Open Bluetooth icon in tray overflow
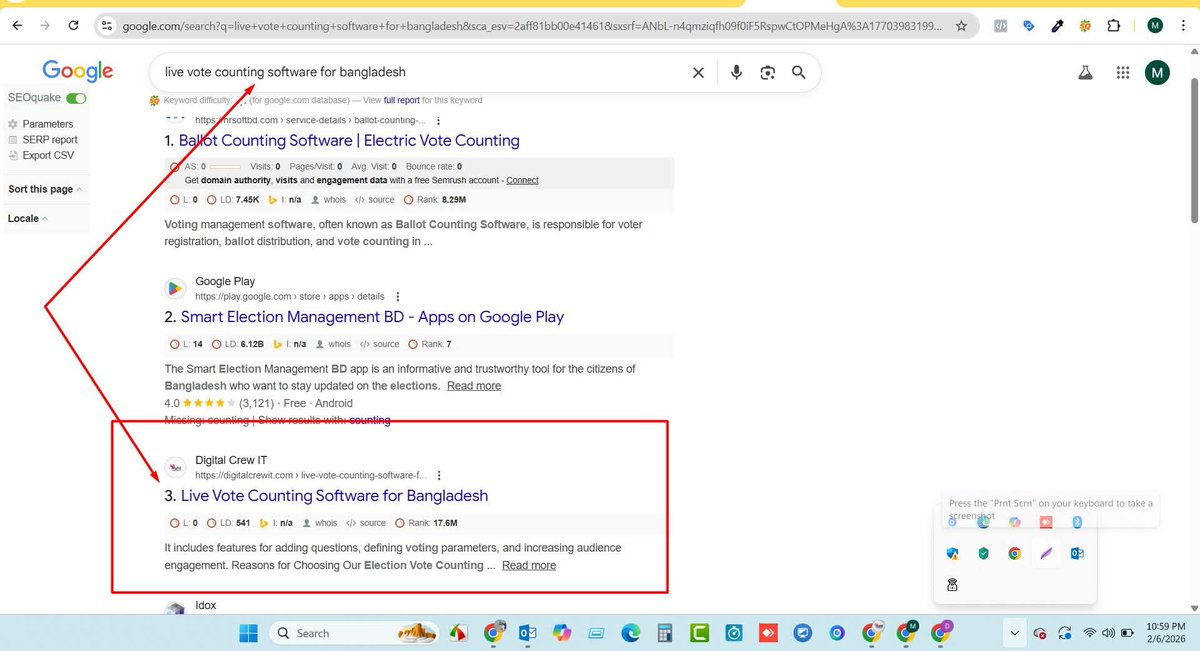The image size is (1200, 651). pos(1078,522)
